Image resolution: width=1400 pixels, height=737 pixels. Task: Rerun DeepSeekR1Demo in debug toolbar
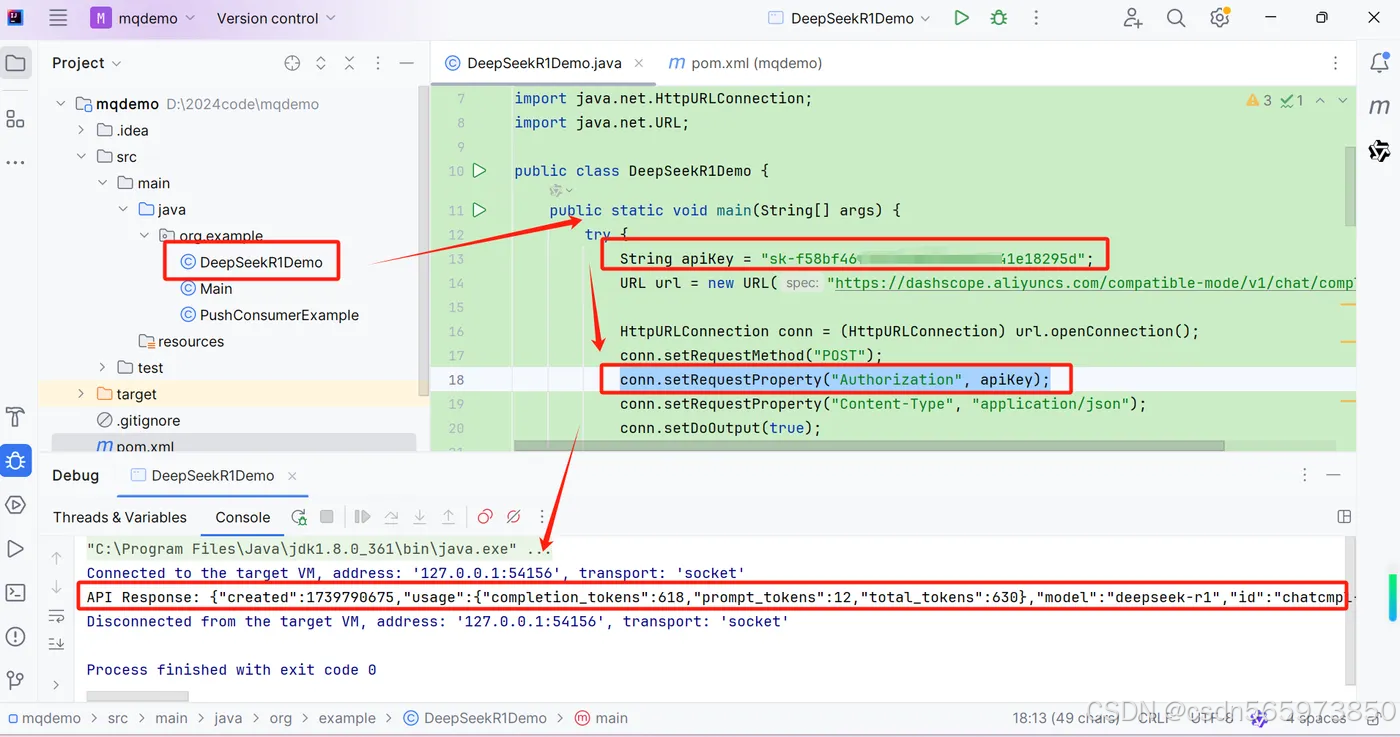click(298, 517)
